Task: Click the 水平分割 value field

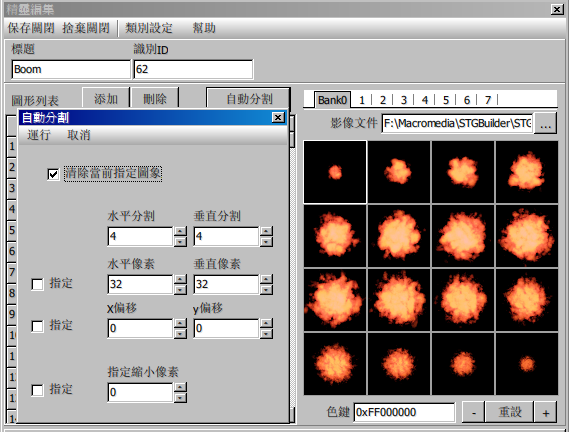Action: (x=140, y=236)
